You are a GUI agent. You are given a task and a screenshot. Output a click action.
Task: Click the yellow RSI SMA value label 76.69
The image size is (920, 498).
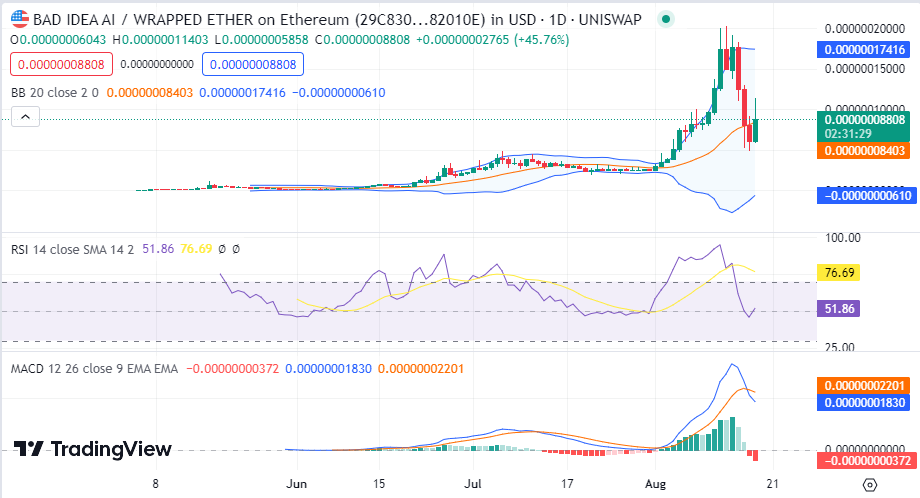[838, 272]
